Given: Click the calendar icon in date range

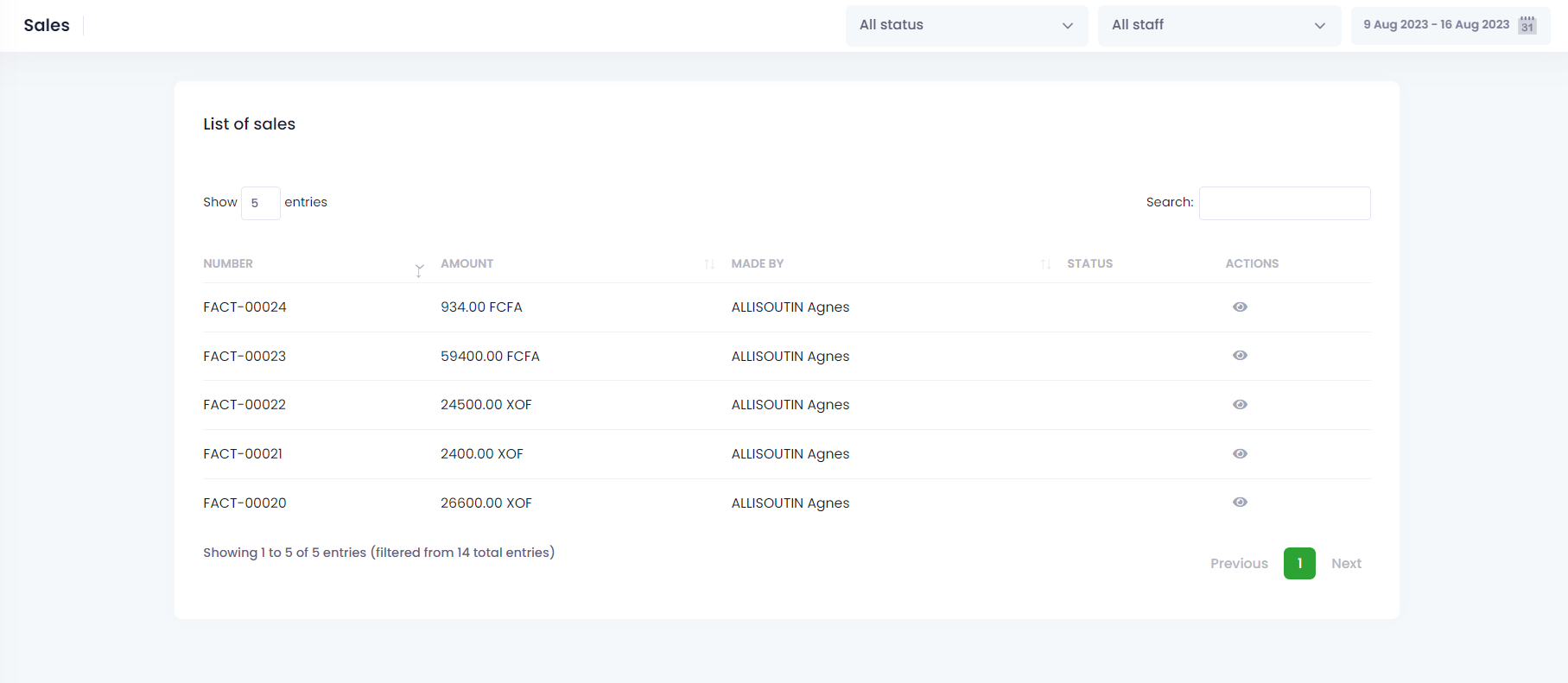Looking at the screenshot, I should [1527, 25].
